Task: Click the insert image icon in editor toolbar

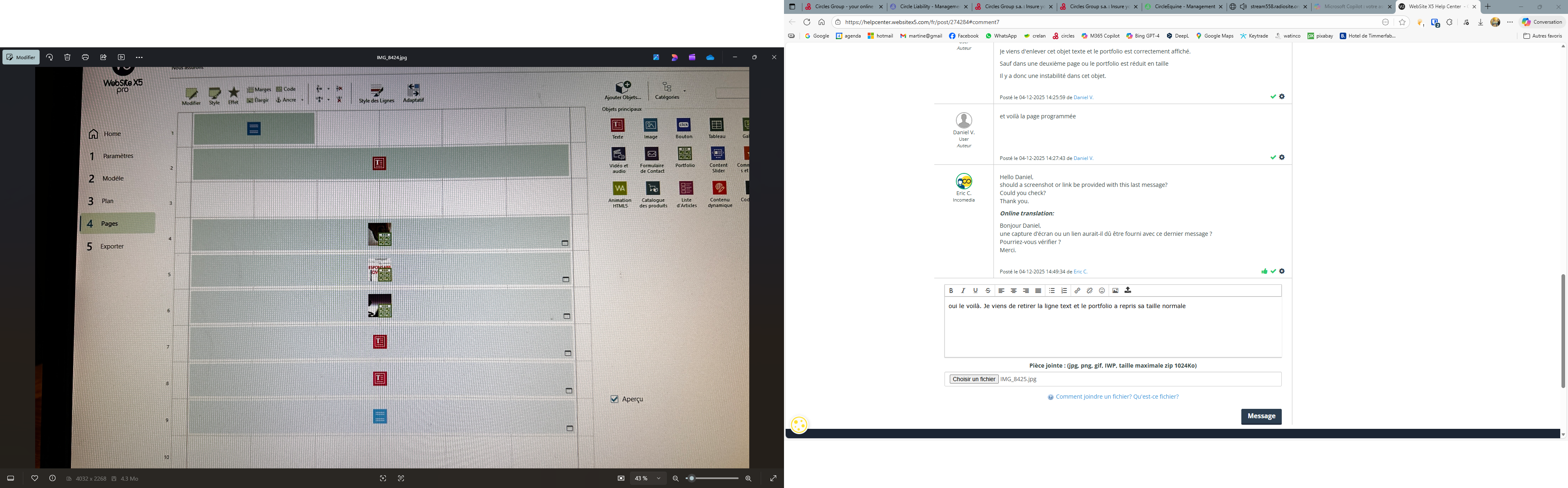Action: 1115,291
